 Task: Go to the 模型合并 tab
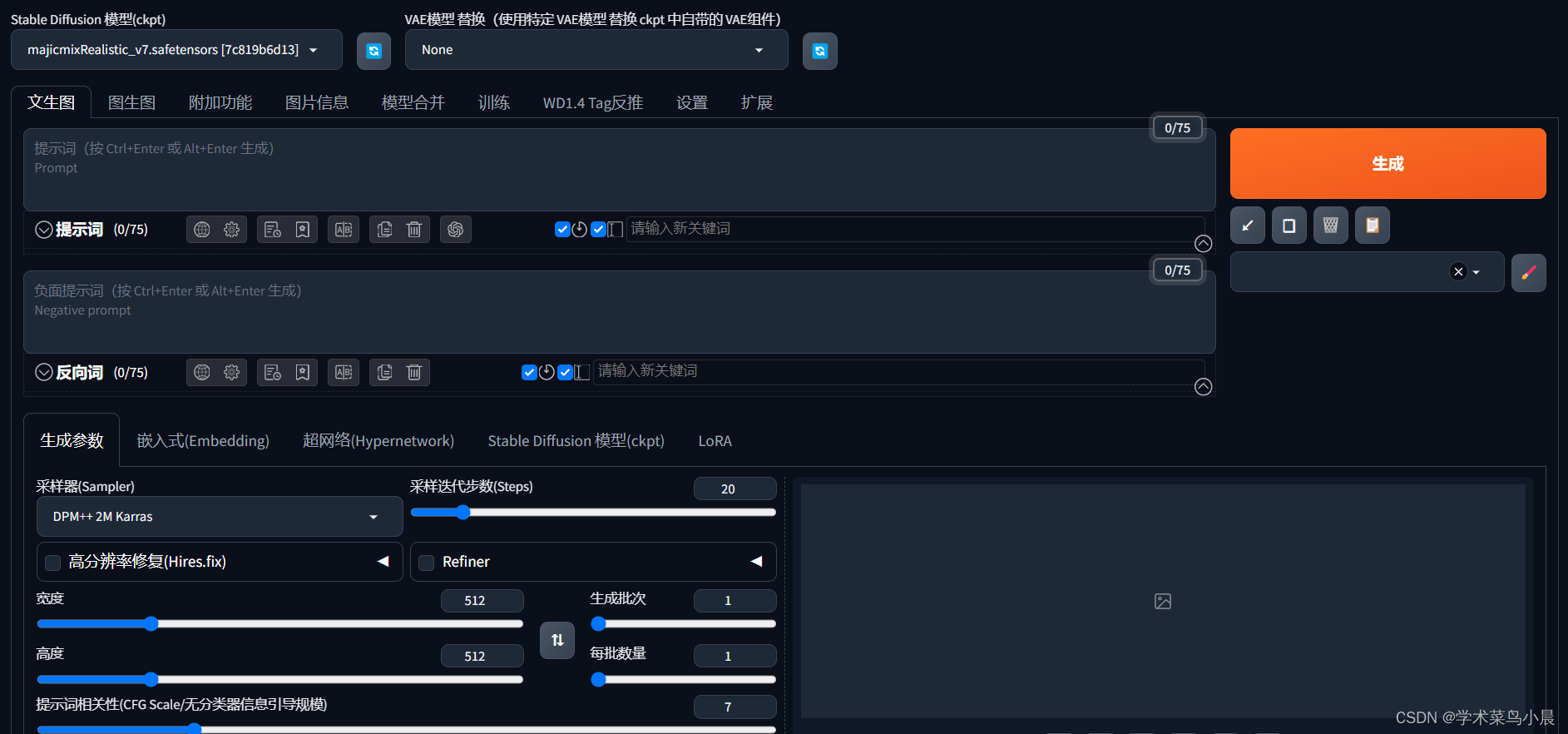tap(413, 102)
